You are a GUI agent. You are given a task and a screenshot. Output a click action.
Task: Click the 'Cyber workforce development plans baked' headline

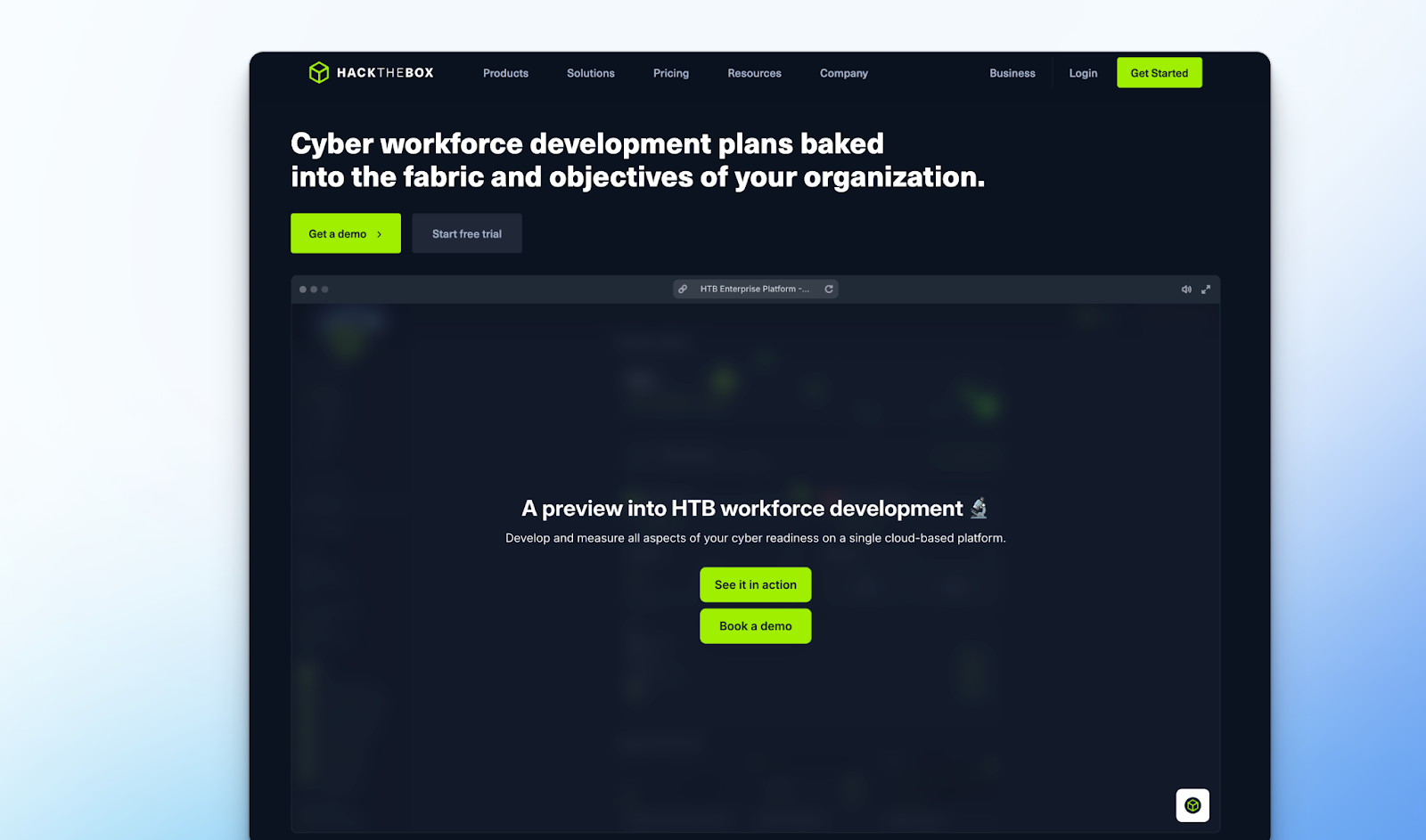[587, 143]
